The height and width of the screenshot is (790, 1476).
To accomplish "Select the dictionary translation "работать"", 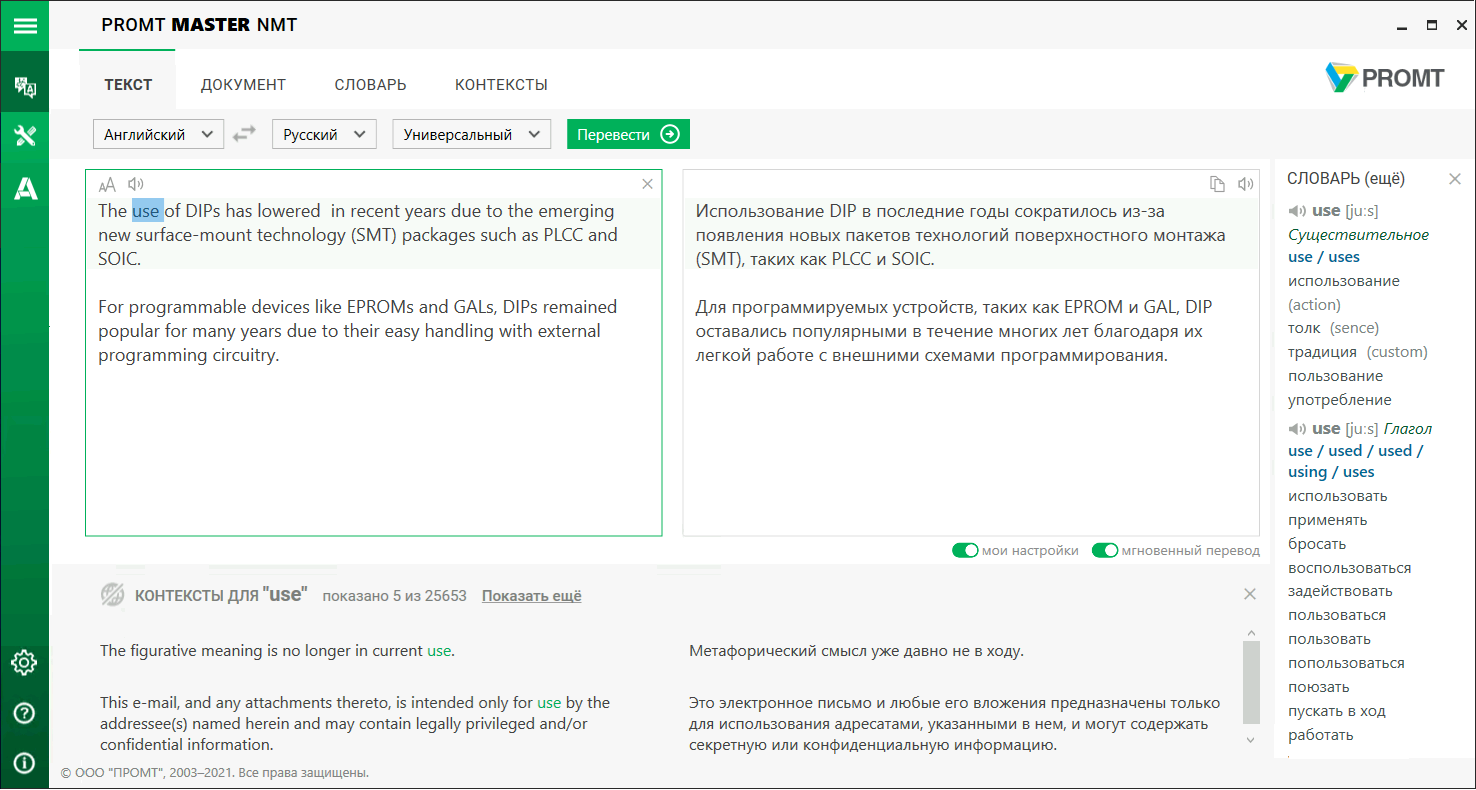I will pyautogui.click(x=1321, y=735).
